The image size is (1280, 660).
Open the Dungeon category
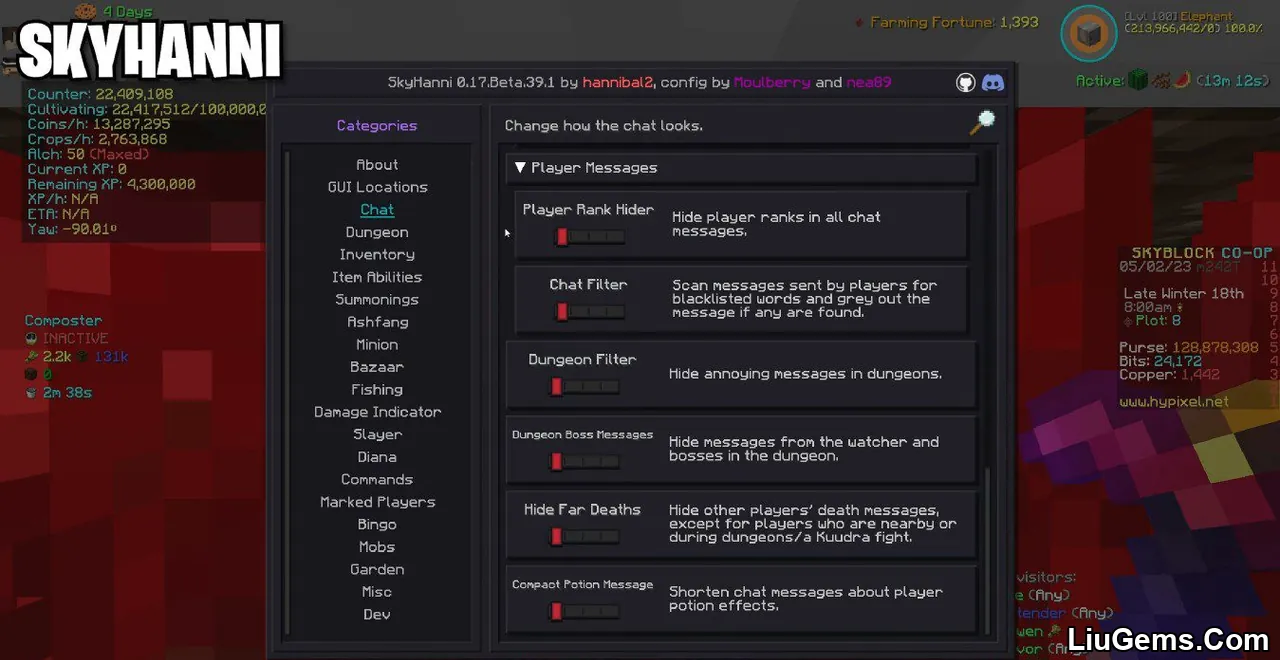[377, 232]
